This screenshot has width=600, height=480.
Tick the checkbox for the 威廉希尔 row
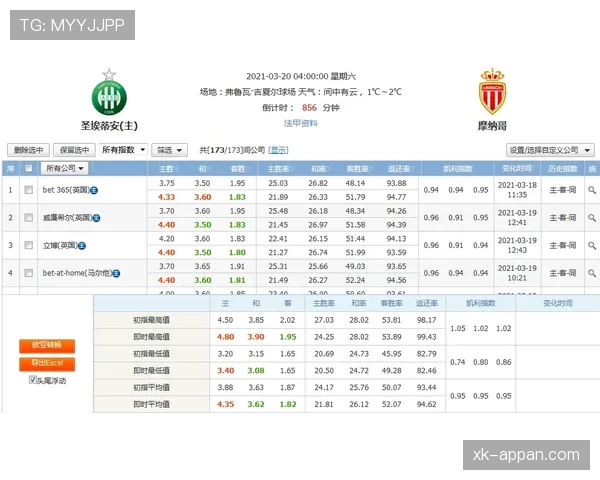(28, 217)
